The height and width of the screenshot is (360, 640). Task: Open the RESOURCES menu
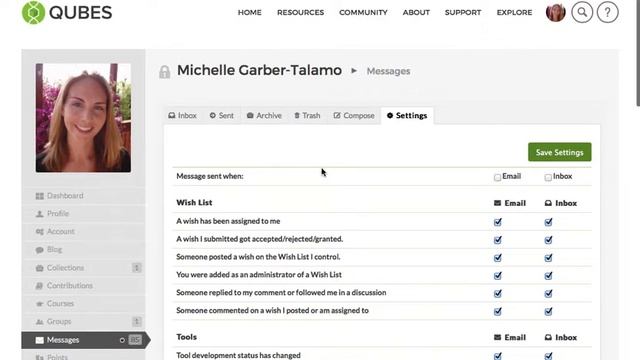(300, 13)
